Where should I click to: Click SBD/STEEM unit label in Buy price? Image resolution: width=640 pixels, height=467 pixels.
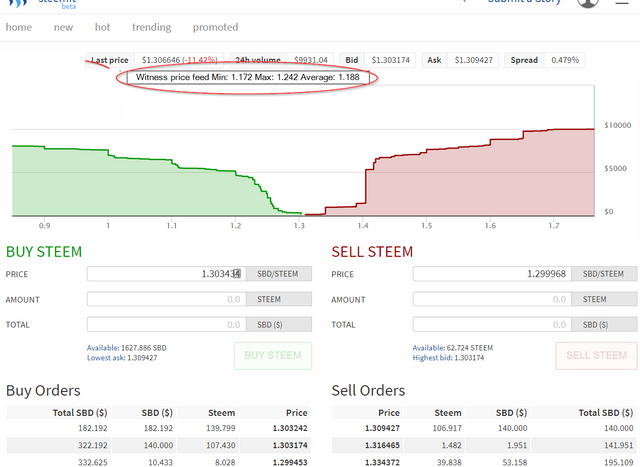pos(278,274)
